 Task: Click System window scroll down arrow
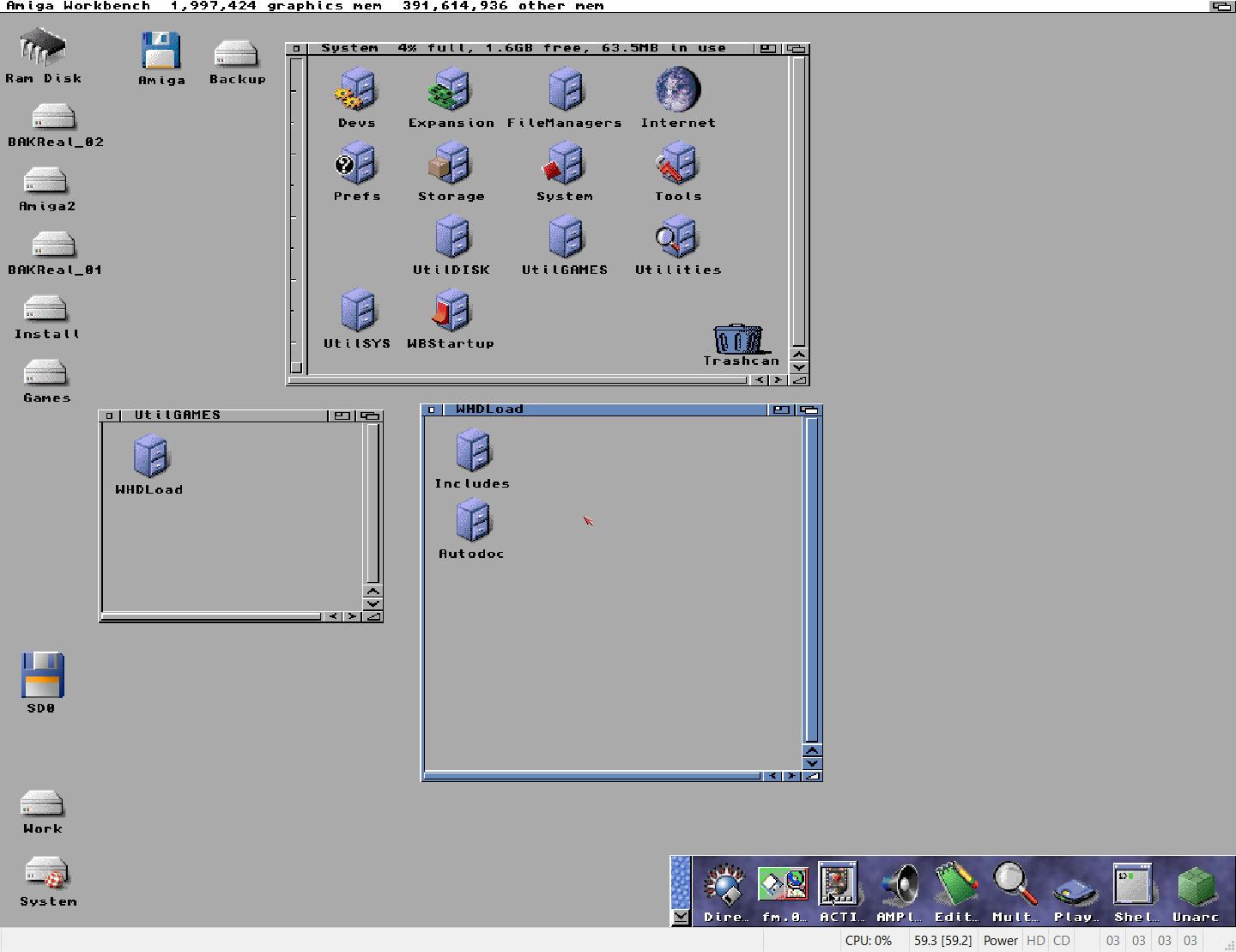[x=799, y=367]
